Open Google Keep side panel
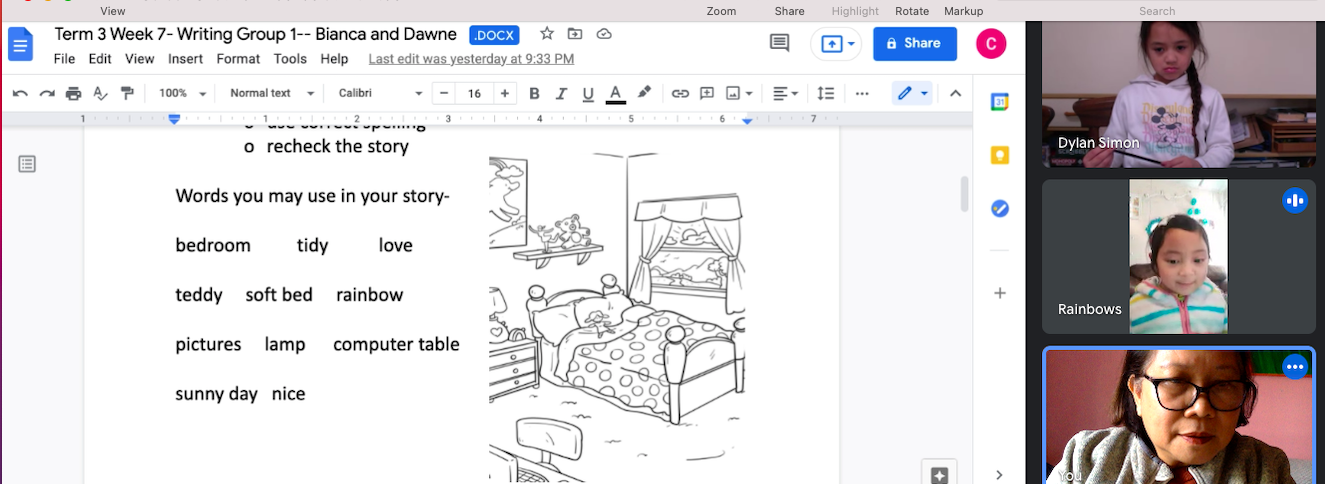 coord(1000,155)
